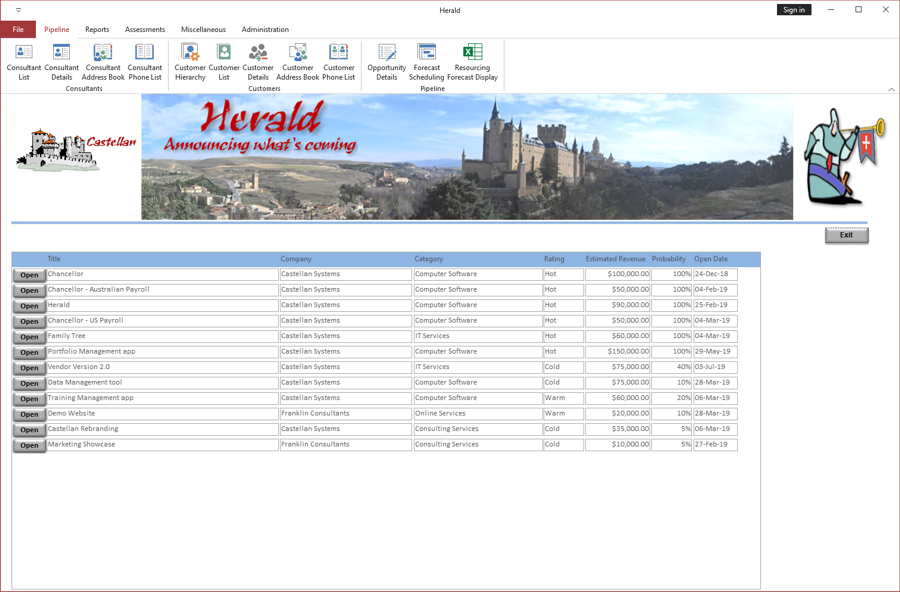Viewport: 900px width, 592px height.
Task: Open the Consultant Address Book
Action: tap(103, 62)
